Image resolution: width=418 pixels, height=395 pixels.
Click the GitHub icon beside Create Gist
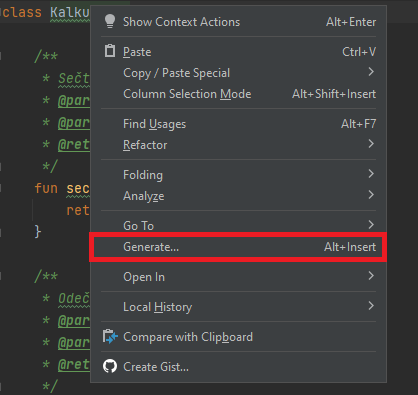point(110,366)
